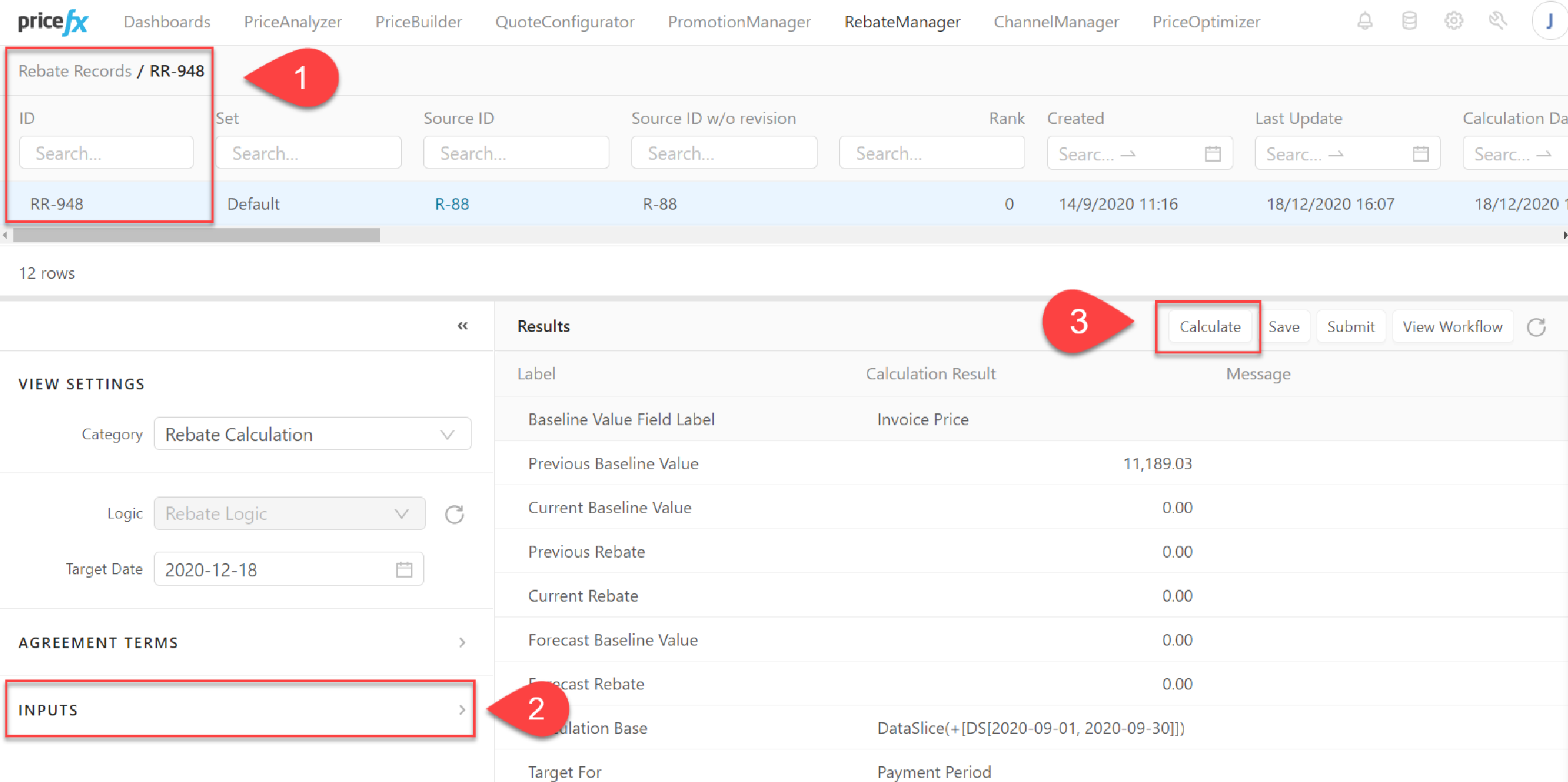1568x782 pixels.
Task: Open the Created column date picker
Action: coord(1213,153)
